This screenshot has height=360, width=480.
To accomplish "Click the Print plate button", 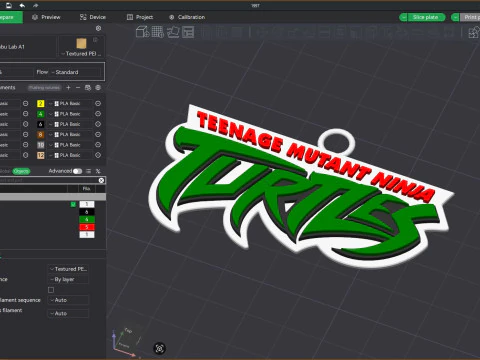I will [x=470, y=17].
